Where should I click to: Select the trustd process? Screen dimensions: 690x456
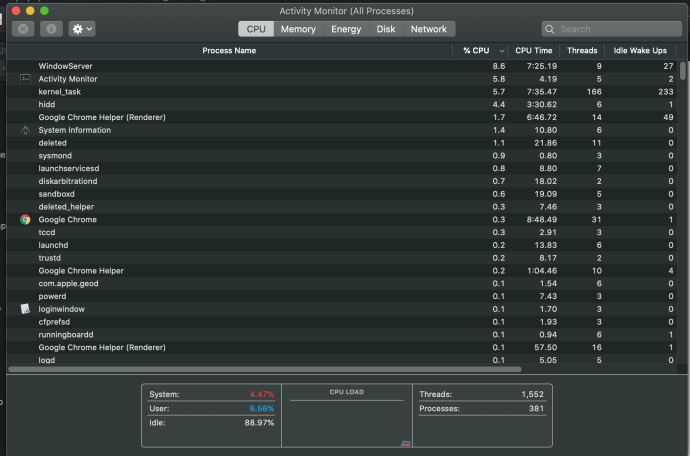coord(342,257)
